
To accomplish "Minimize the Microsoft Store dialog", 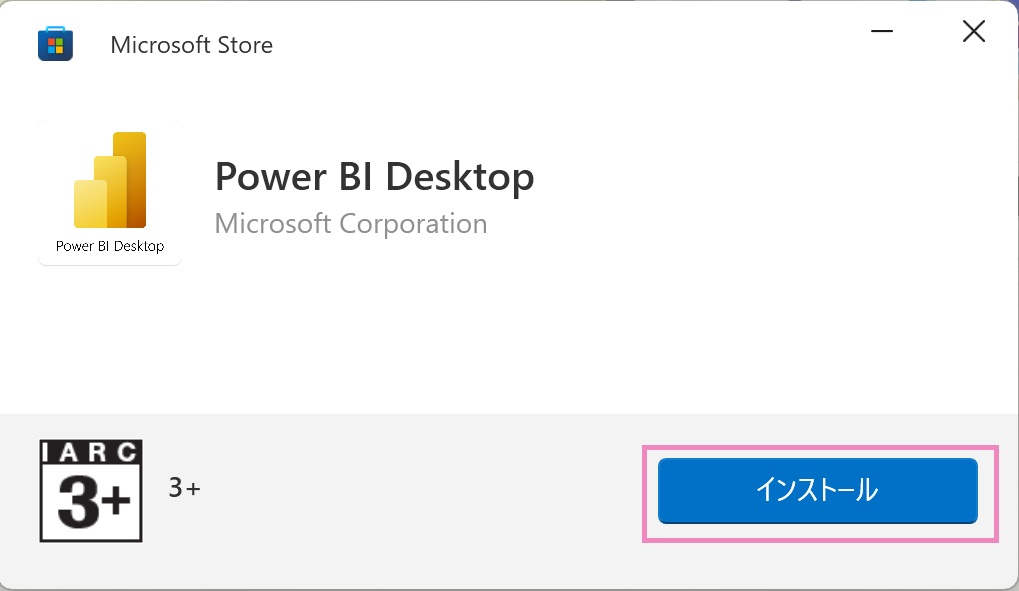I will click(882, 32).
